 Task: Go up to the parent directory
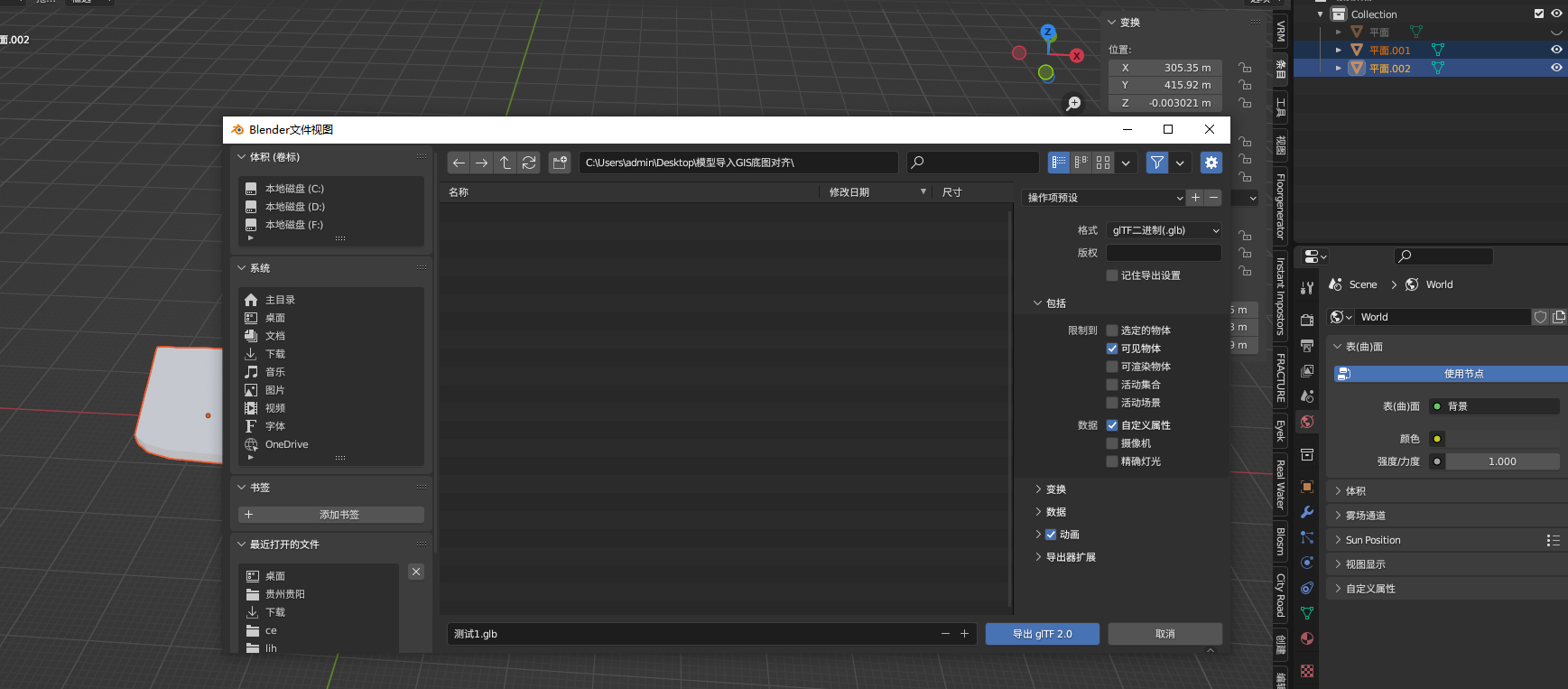[x=506, y=163]
